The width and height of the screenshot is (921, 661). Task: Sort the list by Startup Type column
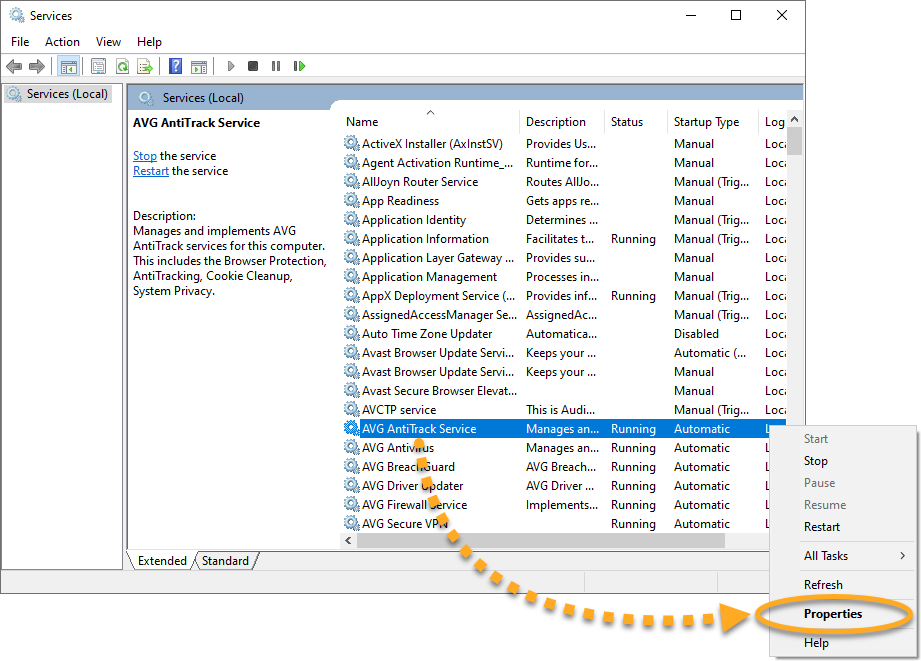(706, 122)
